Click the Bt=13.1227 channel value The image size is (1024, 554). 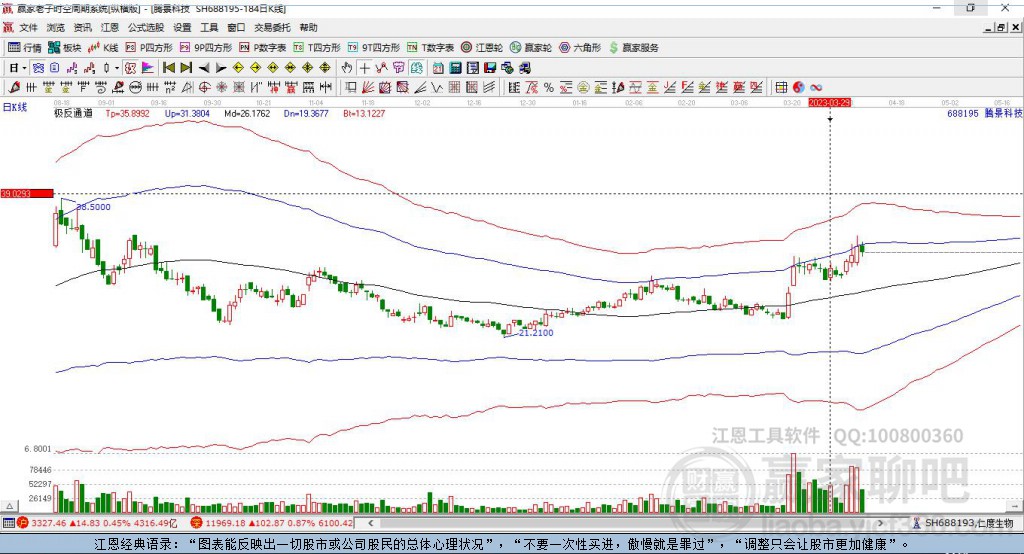click(364, 113)
